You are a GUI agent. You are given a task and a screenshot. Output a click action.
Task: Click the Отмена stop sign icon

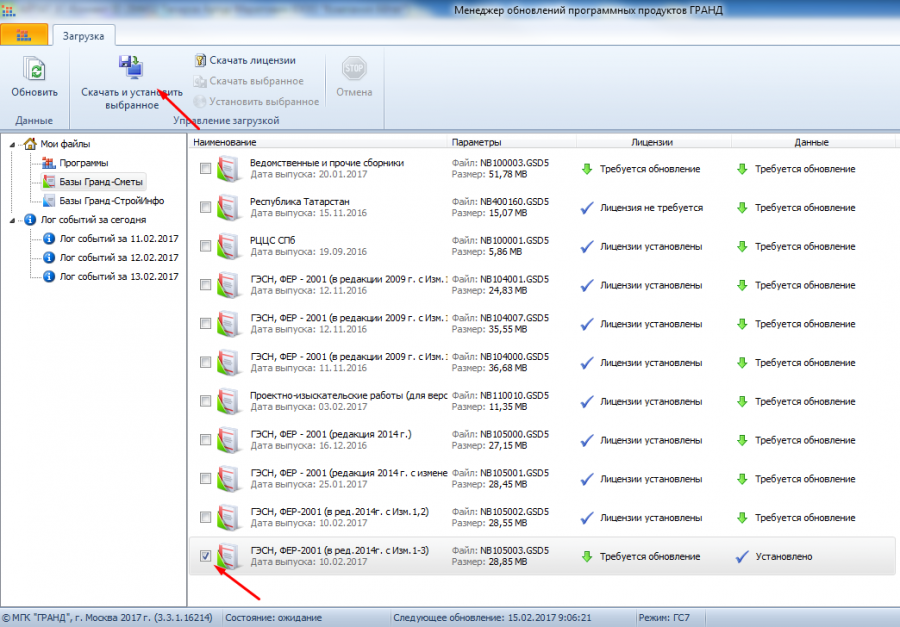(354, 69)
